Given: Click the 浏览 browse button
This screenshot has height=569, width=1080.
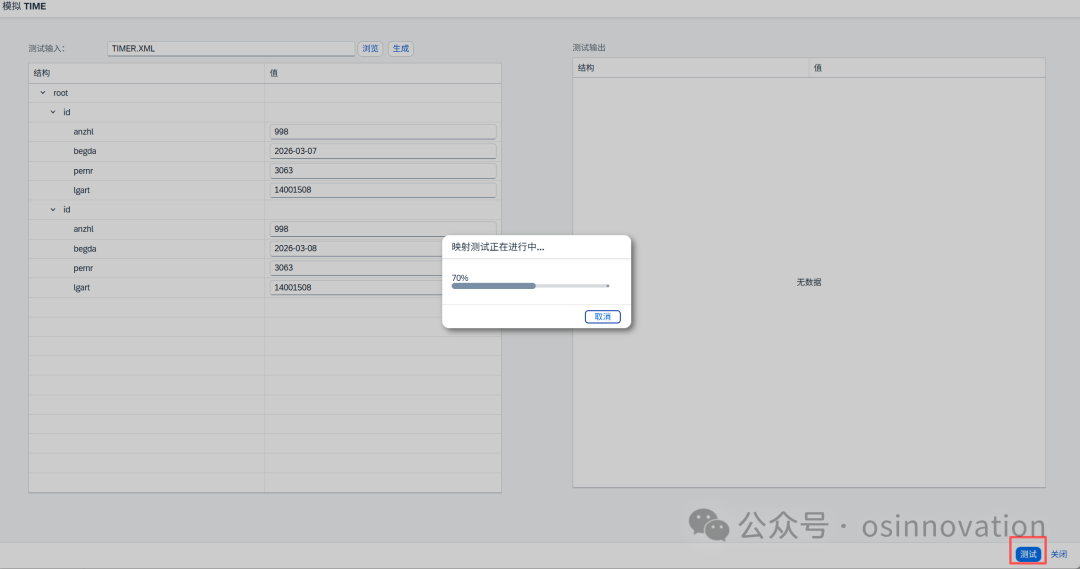Looking at the screenshot, I should (x=371, y=48).
